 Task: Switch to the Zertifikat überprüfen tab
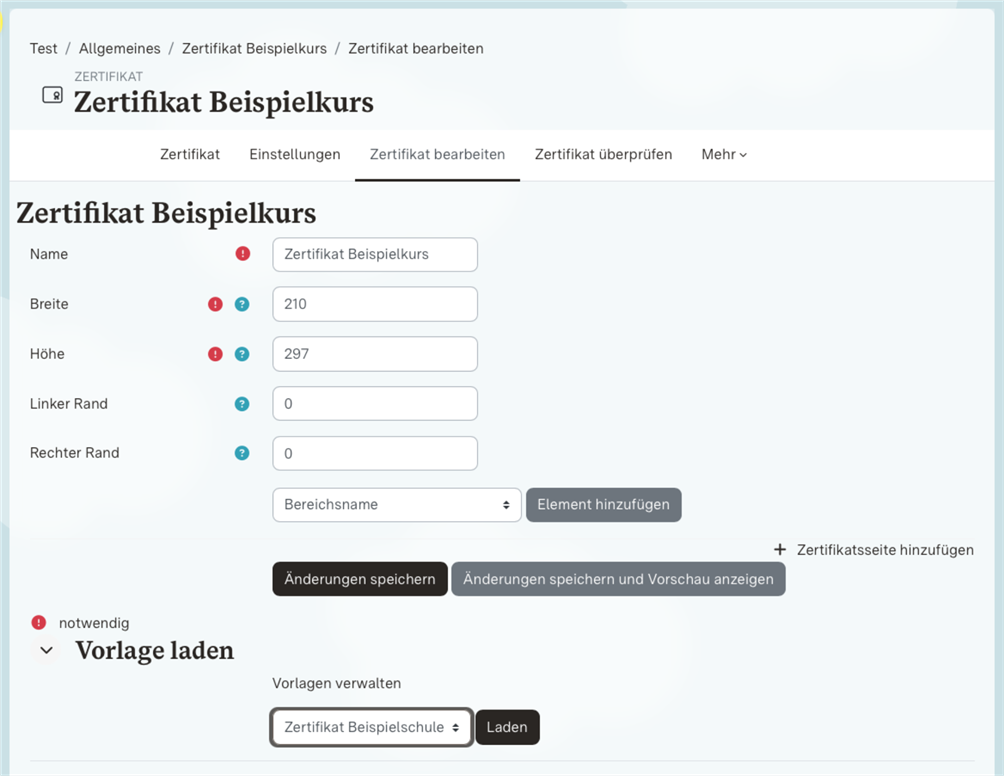pos(603,154)
